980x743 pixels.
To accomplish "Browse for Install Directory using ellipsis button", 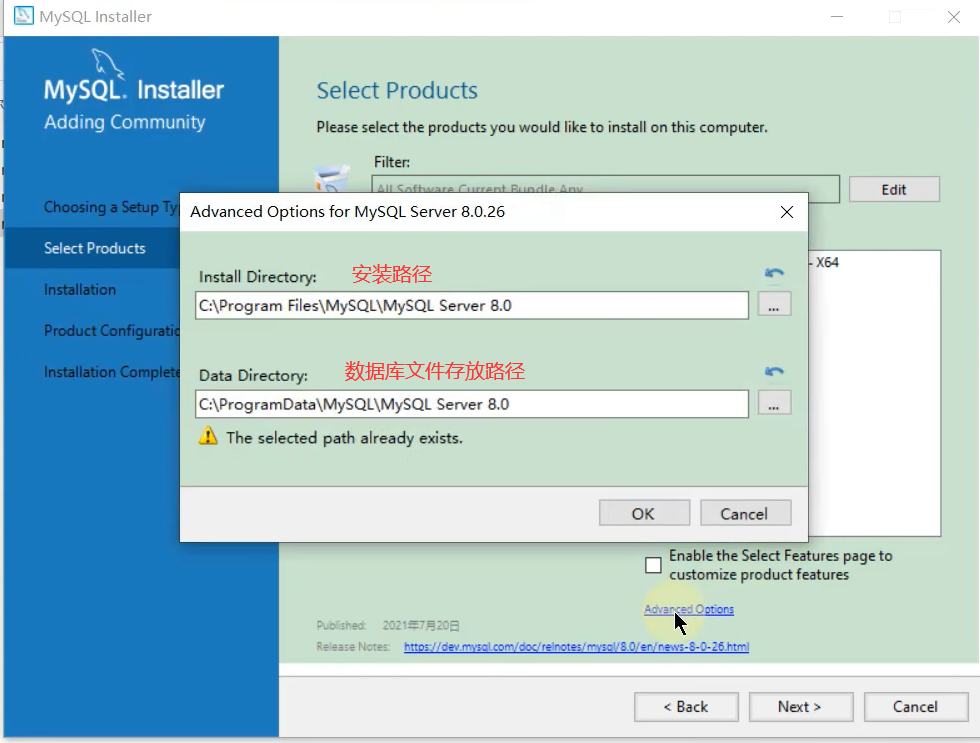I will (x=774, y=306).
